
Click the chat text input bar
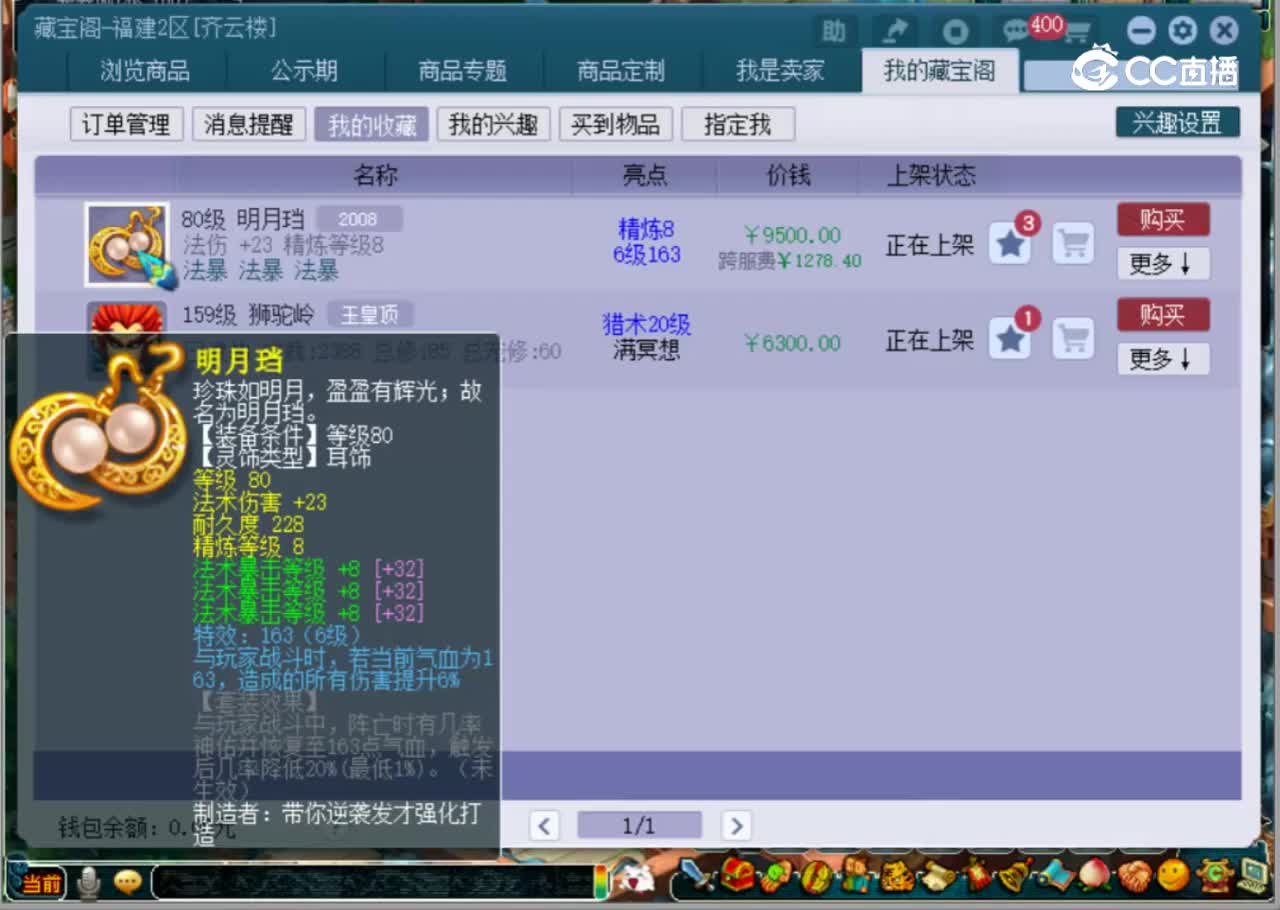[x=374, y=883]
